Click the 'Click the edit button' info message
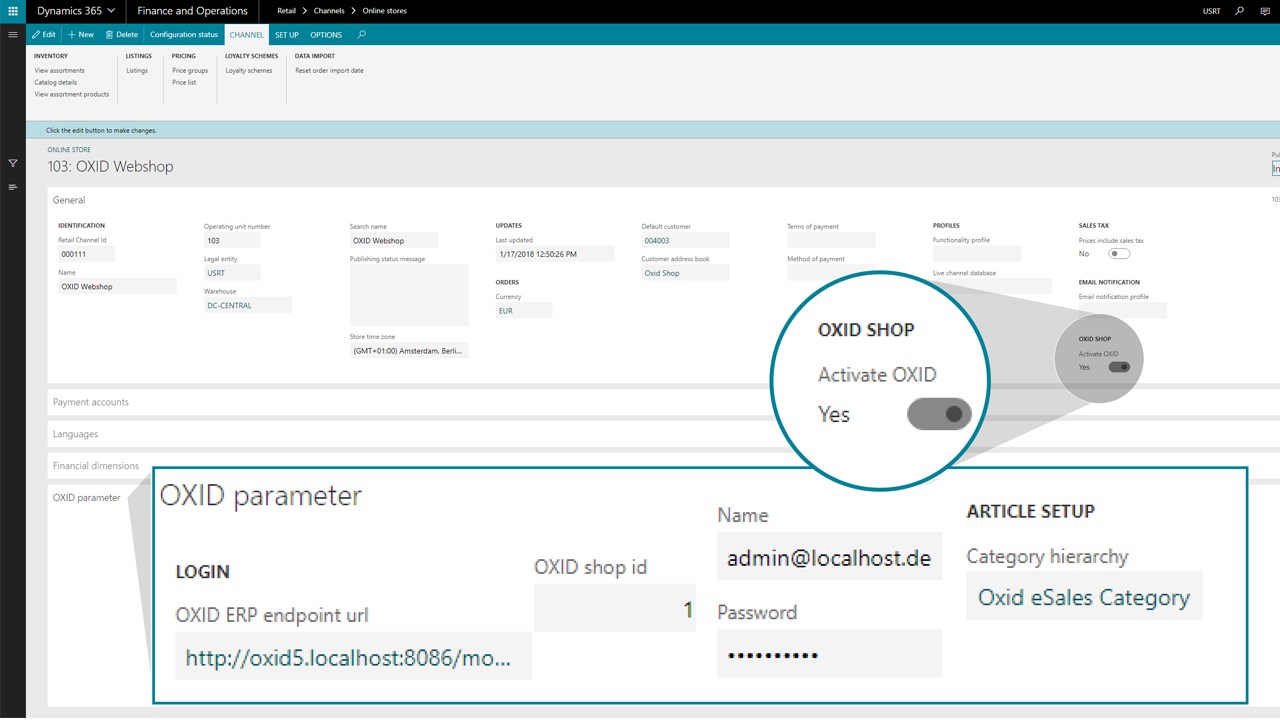Screen dimensions: 1280x720 coord(101,130)
